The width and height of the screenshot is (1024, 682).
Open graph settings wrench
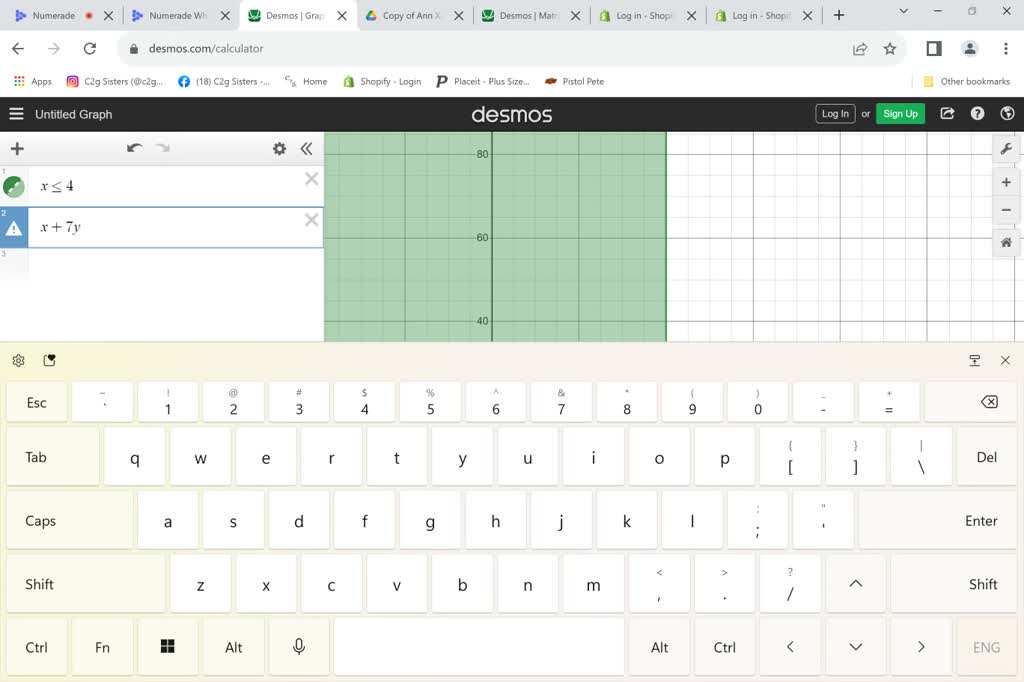coord(1006,149)
